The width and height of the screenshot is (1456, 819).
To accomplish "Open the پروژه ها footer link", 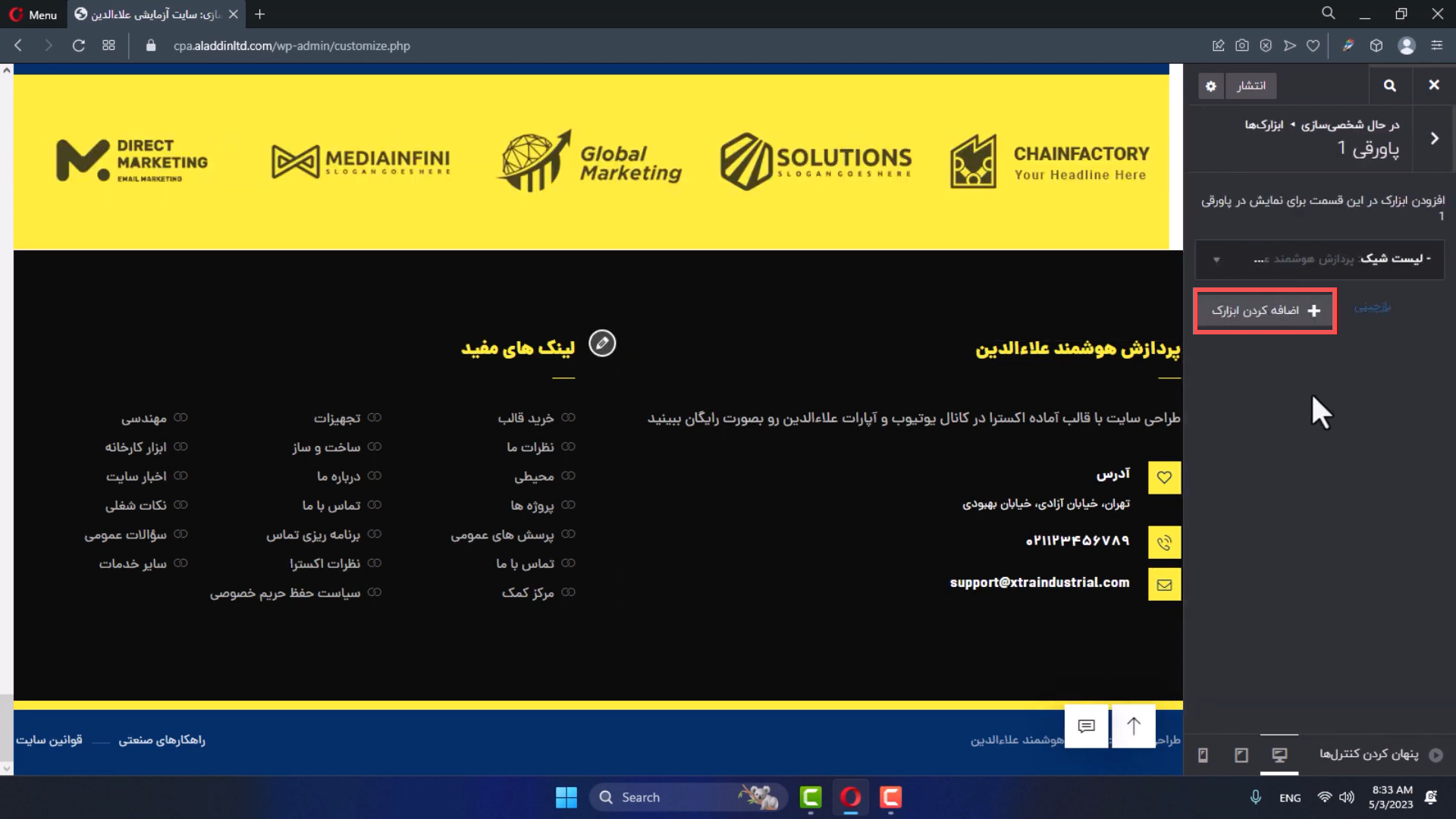I will [x=532, y=506].
